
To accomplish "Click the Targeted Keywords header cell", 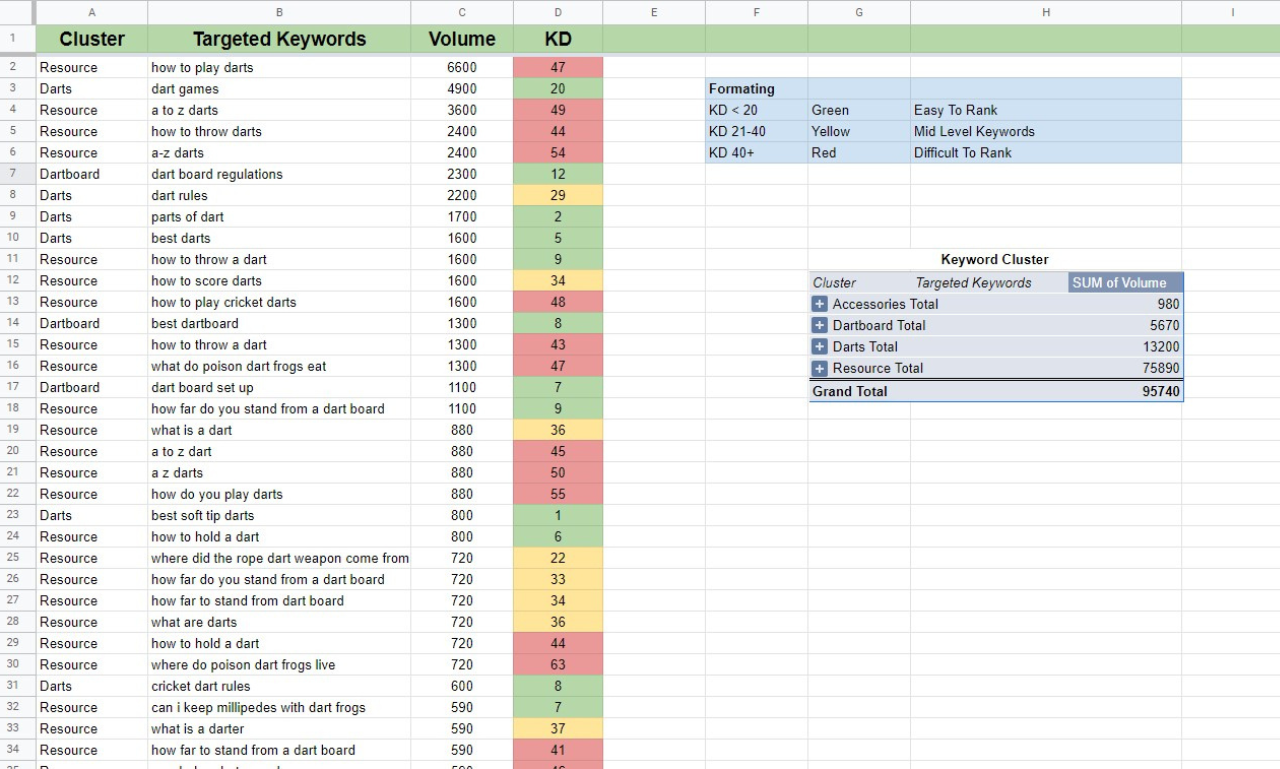I will (x=279, y=39).
